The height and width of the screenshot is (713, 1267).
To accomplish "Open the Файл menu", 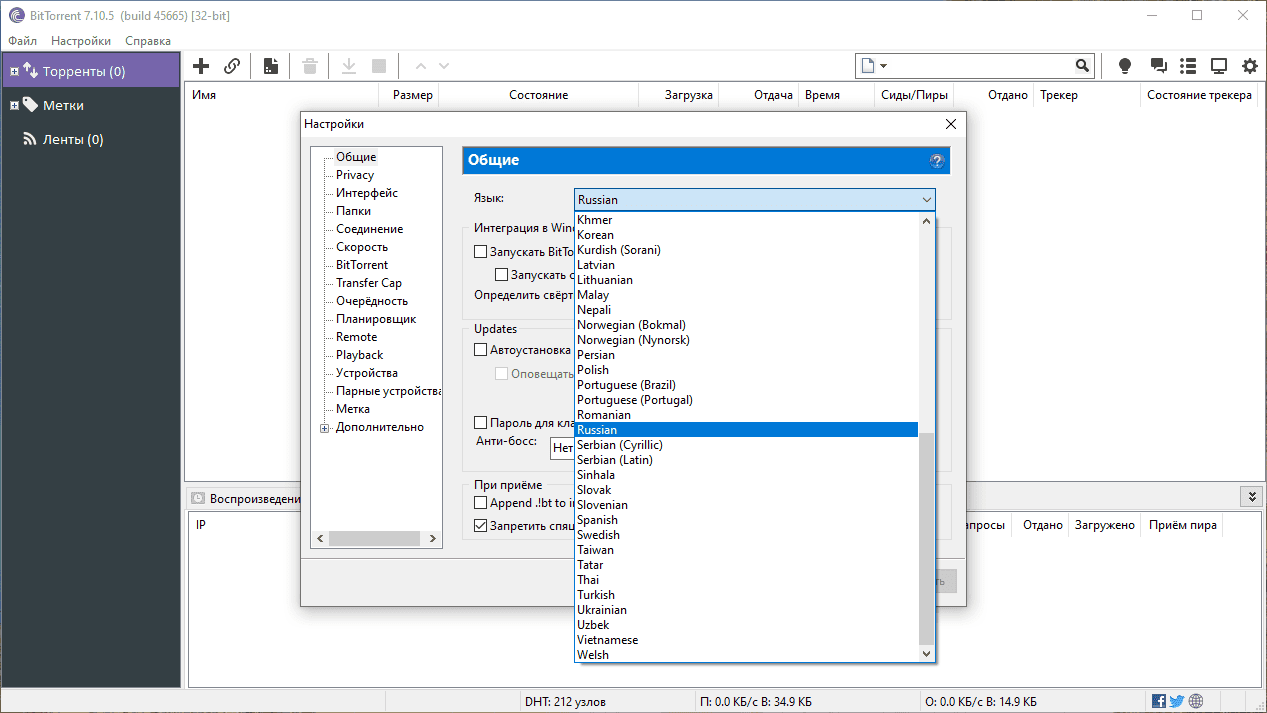I will 22,41.
